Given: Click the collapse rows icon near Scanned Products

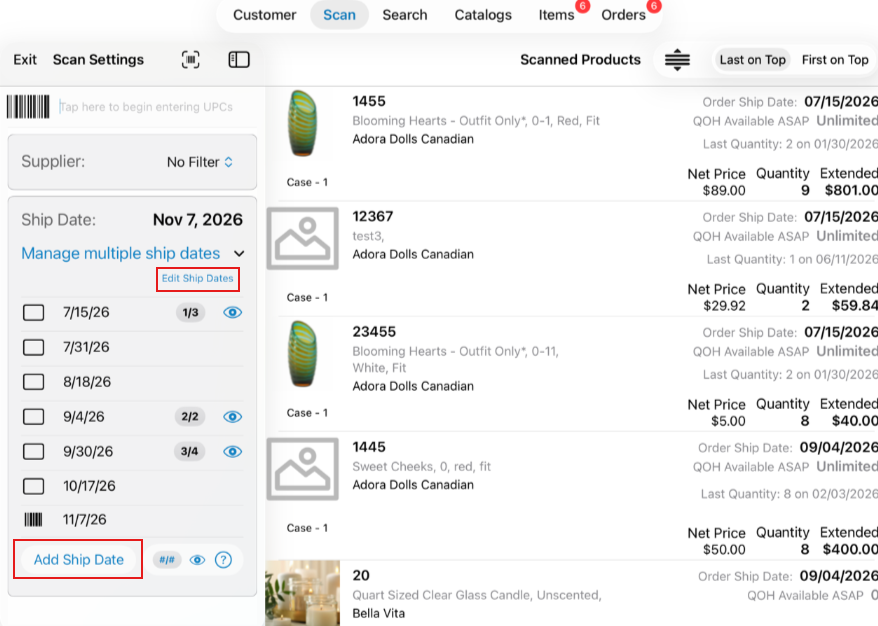Looking at the screenshot, I should [677, 59].
